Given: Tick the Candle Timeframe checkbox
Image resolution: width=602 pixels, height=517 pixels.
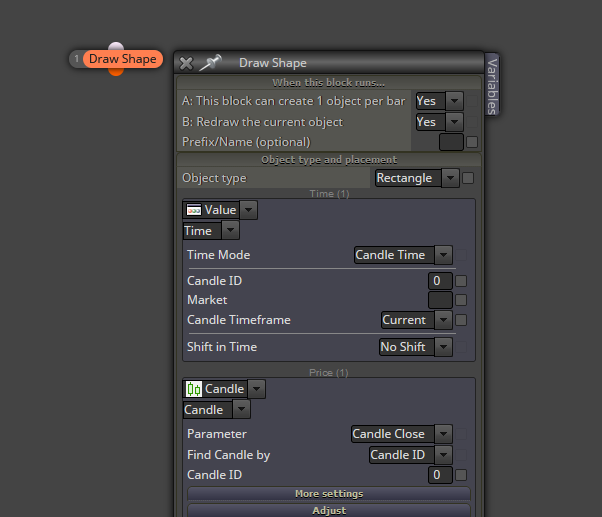Looking at the screenshot, I should [x=461, y=320].
